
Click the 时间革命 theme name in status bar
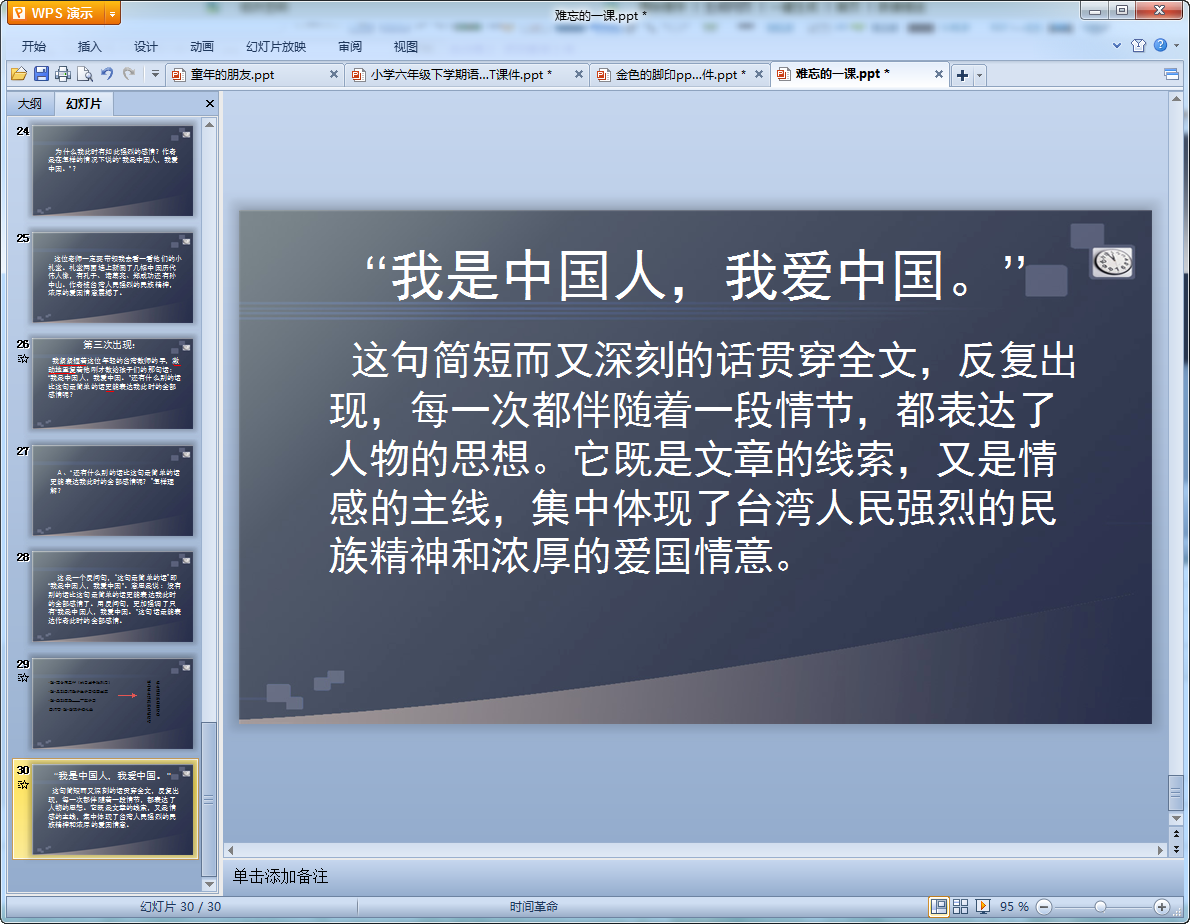pos(534,907)
